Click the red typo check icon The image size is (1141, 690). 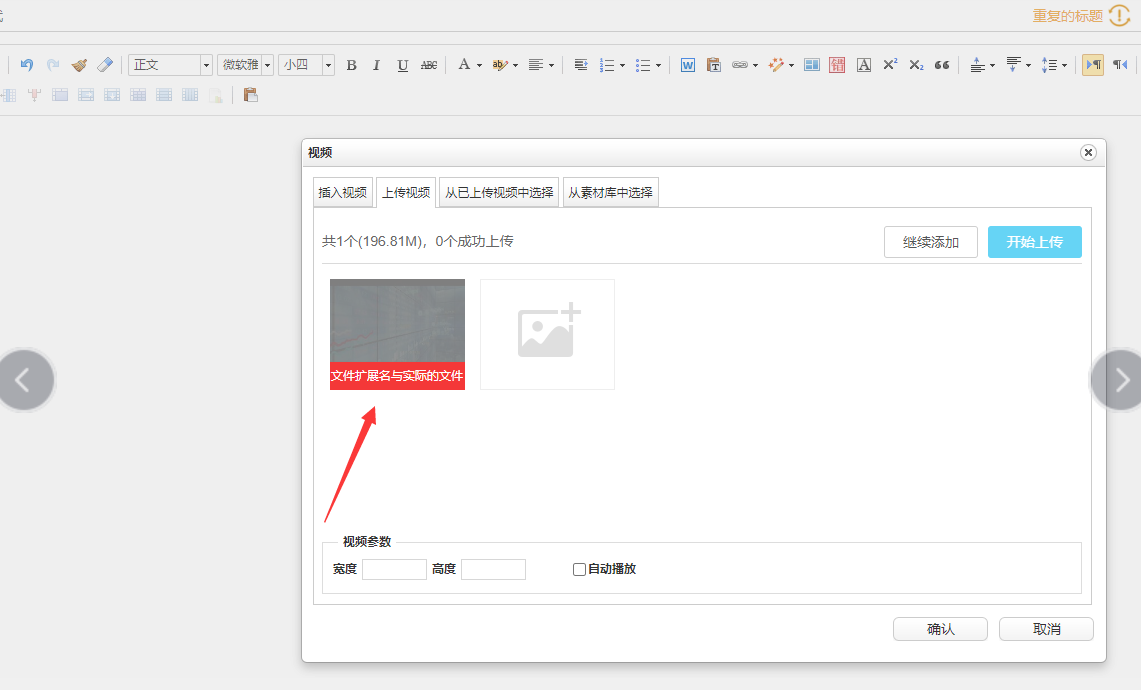point(837,65)
